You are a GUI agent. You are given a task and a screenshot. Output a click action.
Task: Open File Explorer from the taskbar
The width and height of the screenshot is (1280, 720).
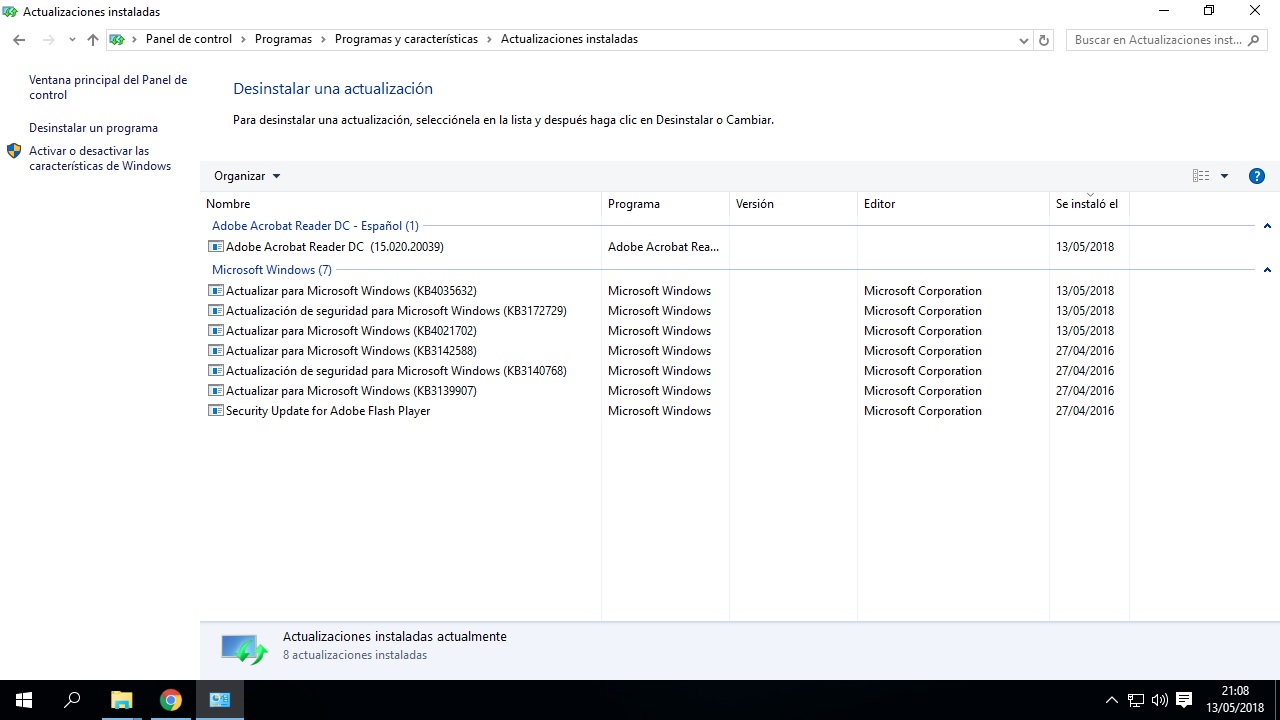pos(121,700)
